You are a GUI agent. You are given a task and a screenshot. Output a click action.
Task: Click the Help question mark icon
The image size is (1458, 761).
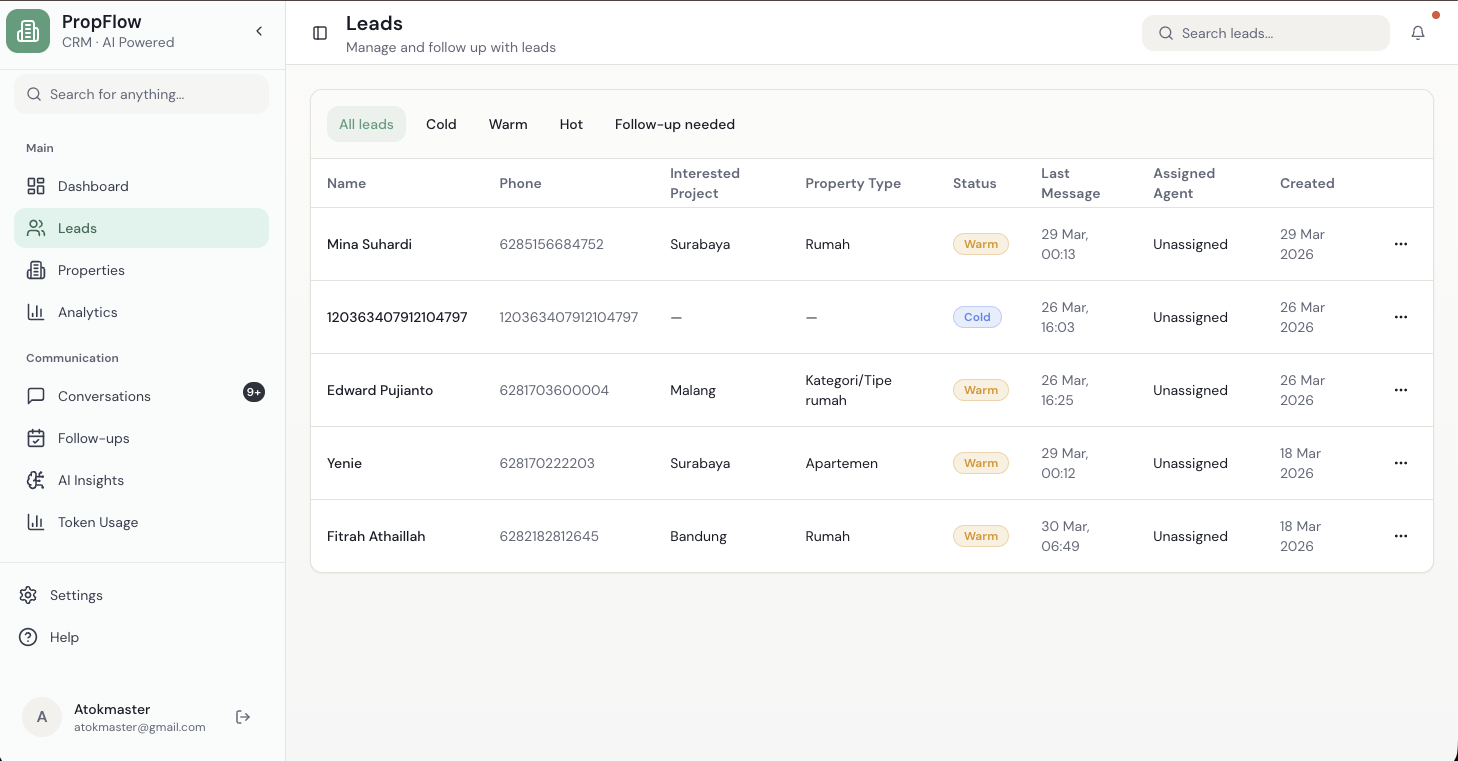coord(28,637)
